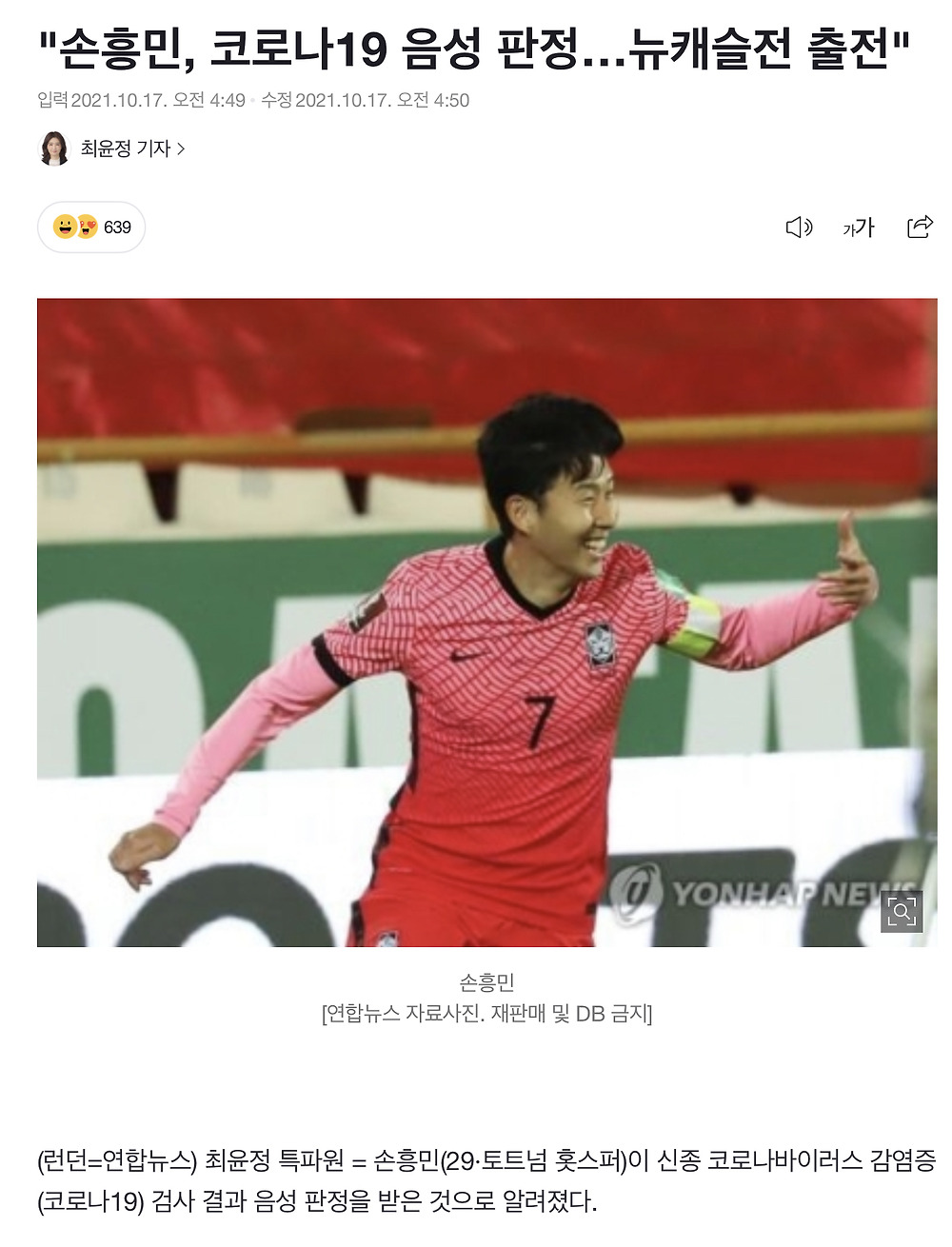Viewport: 952px width, 1247px height.
Task: Play the article audio with speaker icon
Action: tap(799, 227)
